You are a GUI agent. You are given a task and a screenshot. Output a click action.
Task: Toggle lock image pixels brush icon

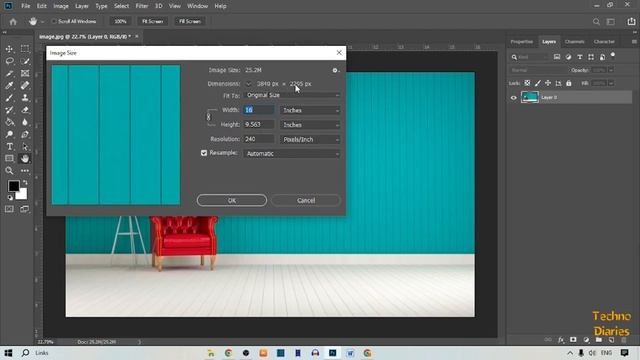[x=538, y=83]
